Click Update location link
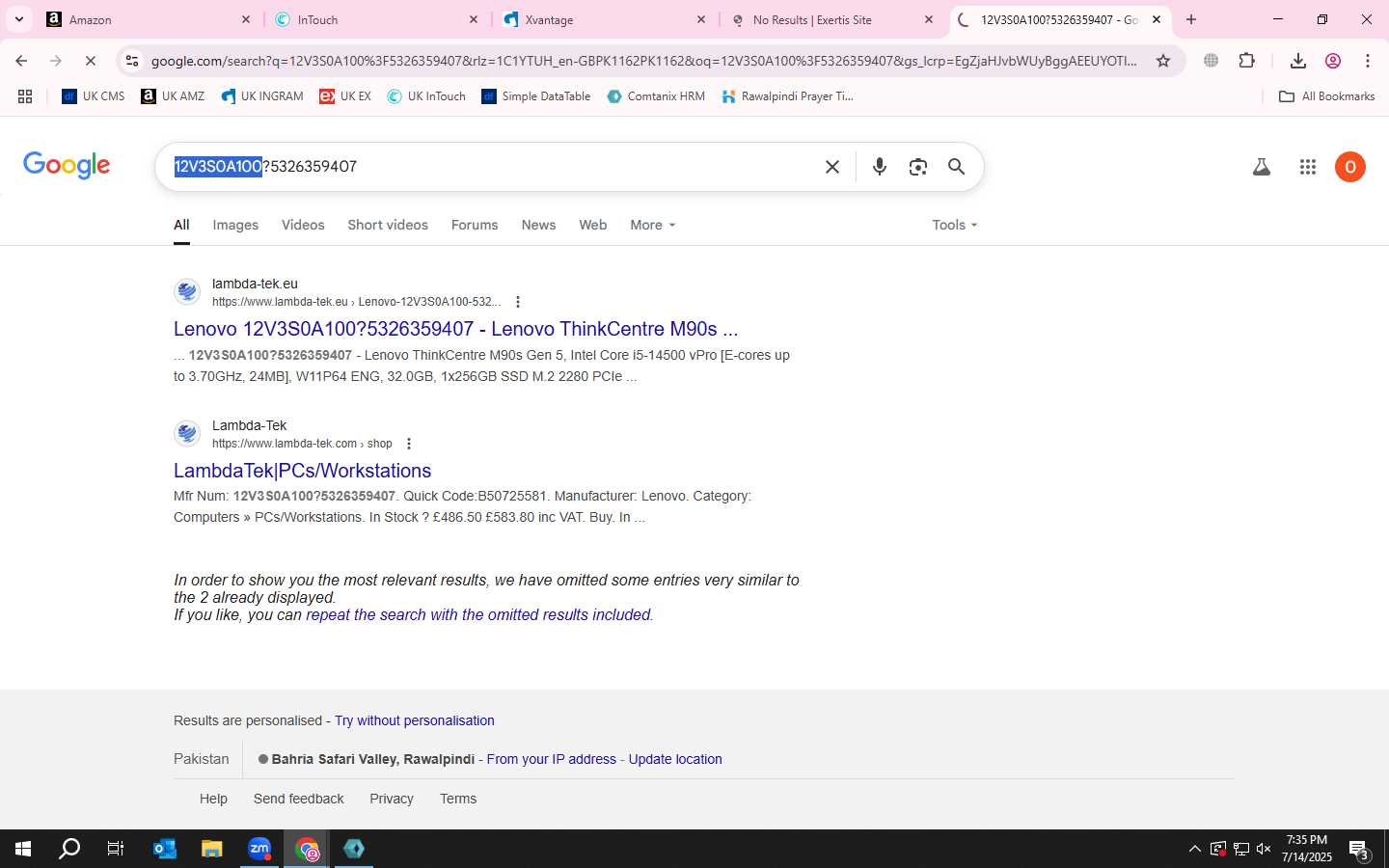This screenshot has width=1389, height=868. (675, 759)
